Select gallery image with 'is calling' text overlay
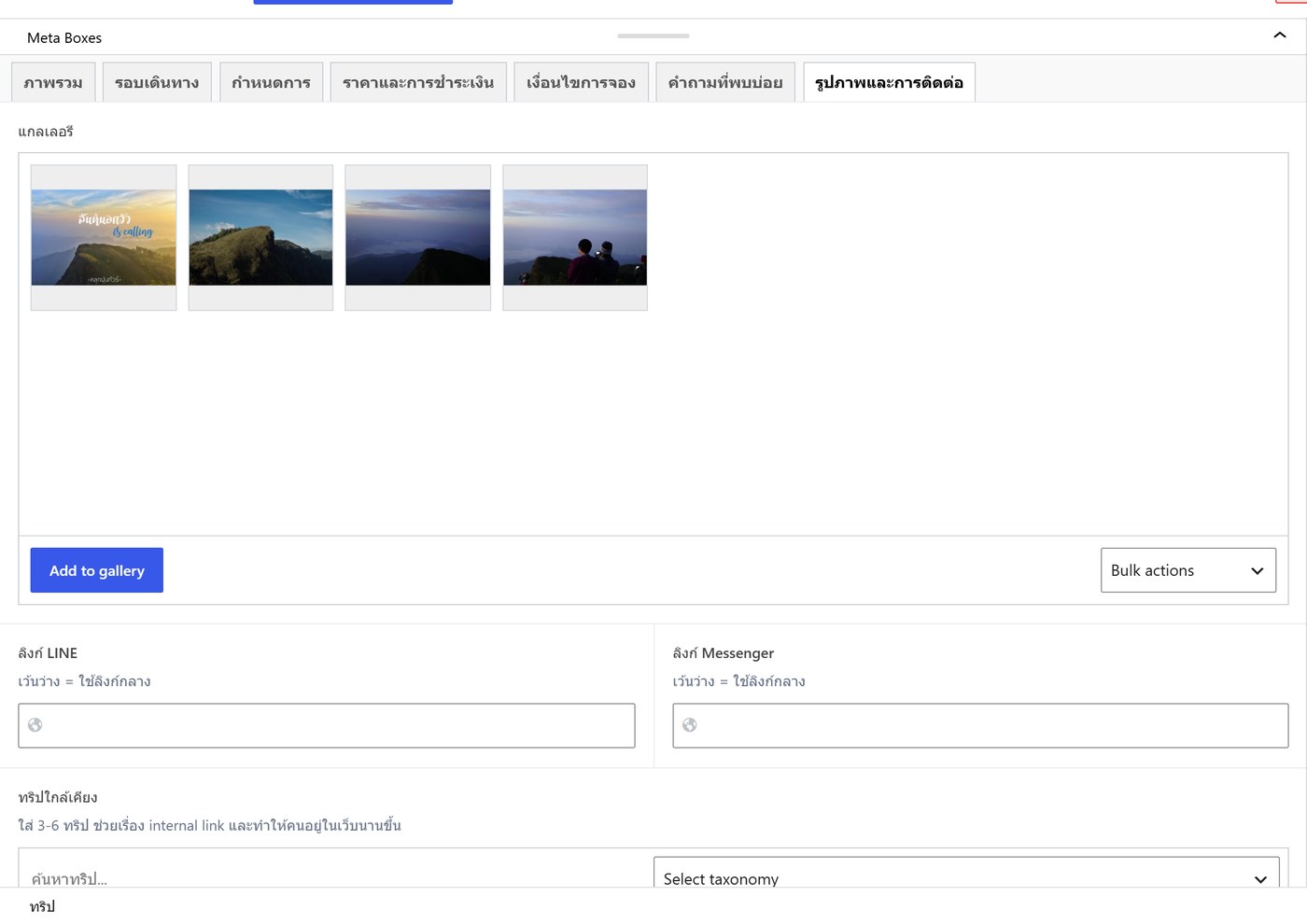Image resolution: width=1307 pixels, height=924 pixels. 104,238
